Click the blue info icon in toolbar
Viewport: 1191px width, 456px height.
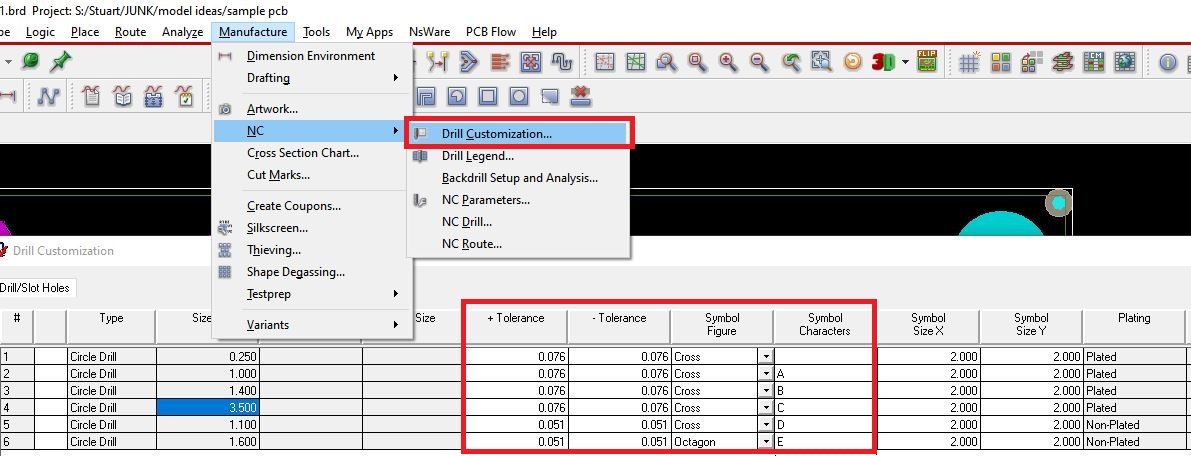(x=1167, y=62)
